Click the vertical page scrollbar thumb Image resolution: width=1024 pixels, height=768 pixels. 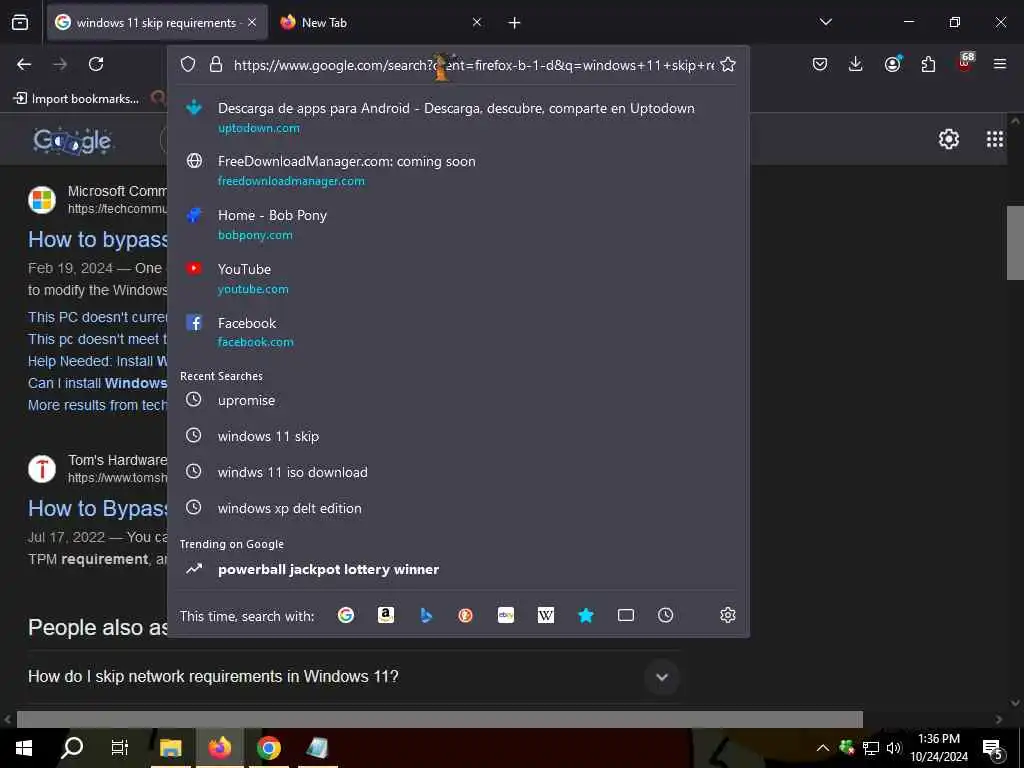(x=1015, y=243)
